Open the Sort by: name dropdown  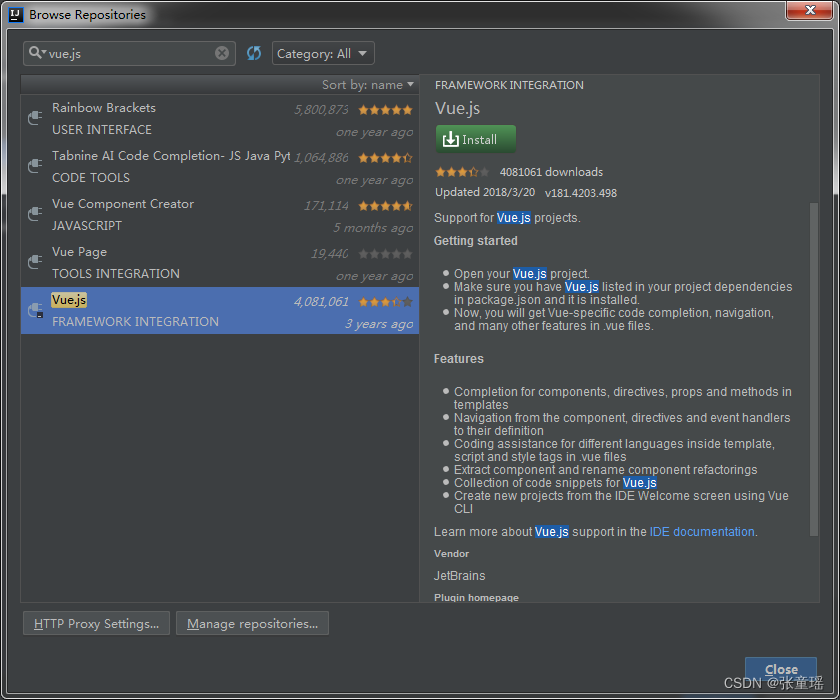368,85
